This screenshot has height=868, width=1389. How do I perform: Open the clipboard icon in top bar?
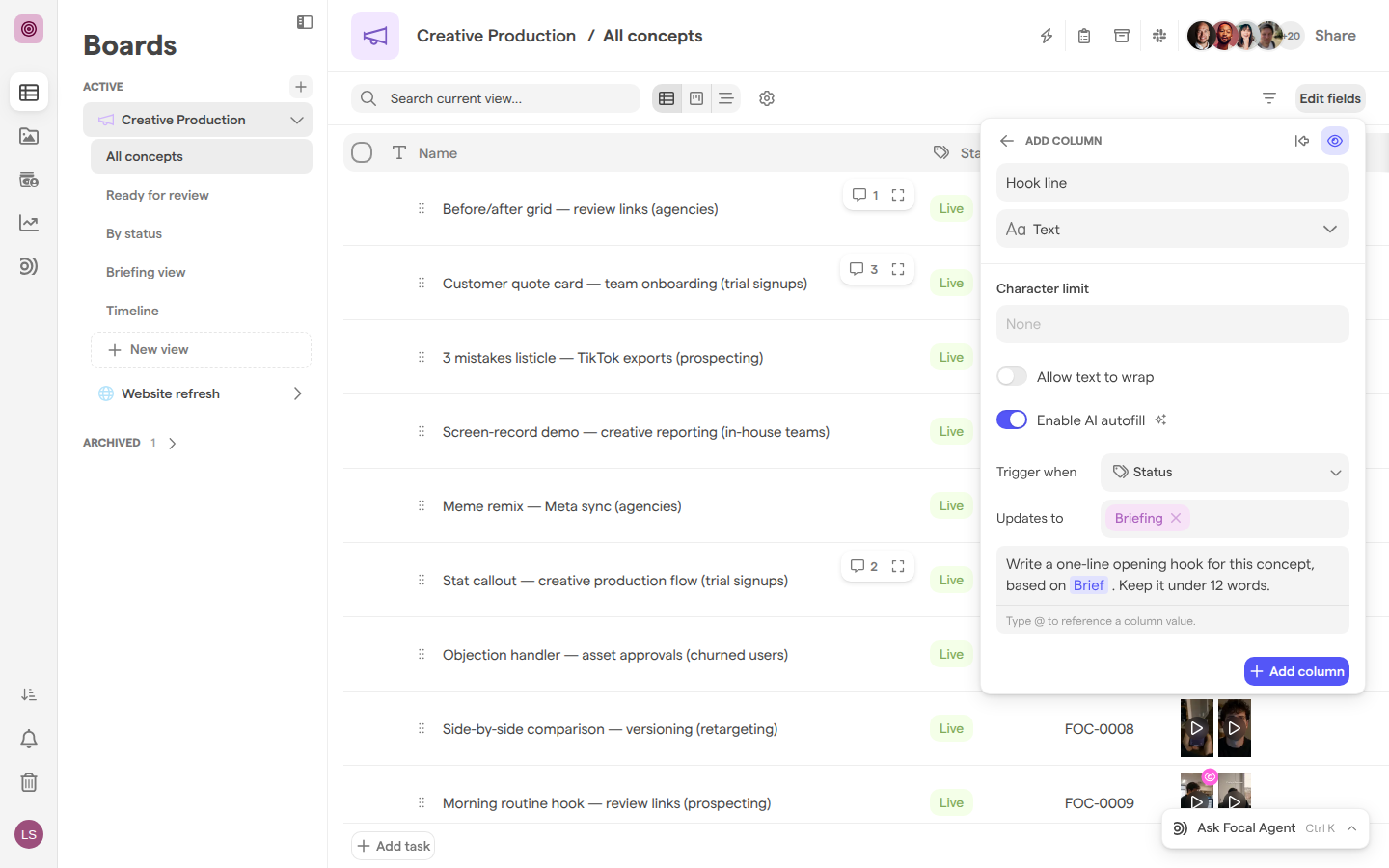point(1084,36)
